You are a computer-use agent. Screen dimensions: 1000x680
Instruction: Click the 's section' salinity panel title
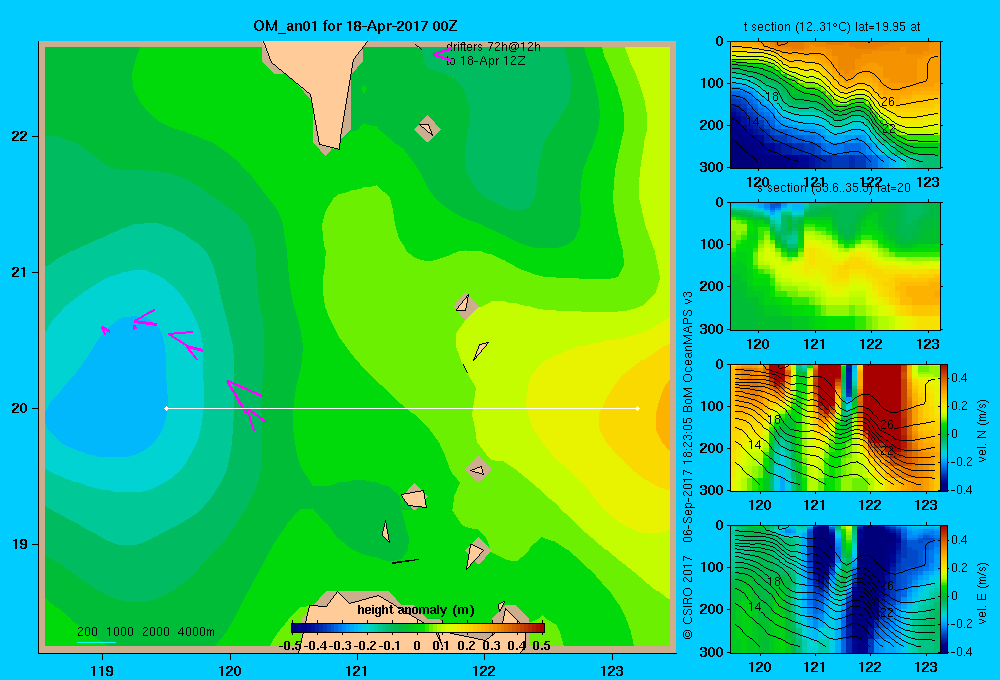[834, 188]
